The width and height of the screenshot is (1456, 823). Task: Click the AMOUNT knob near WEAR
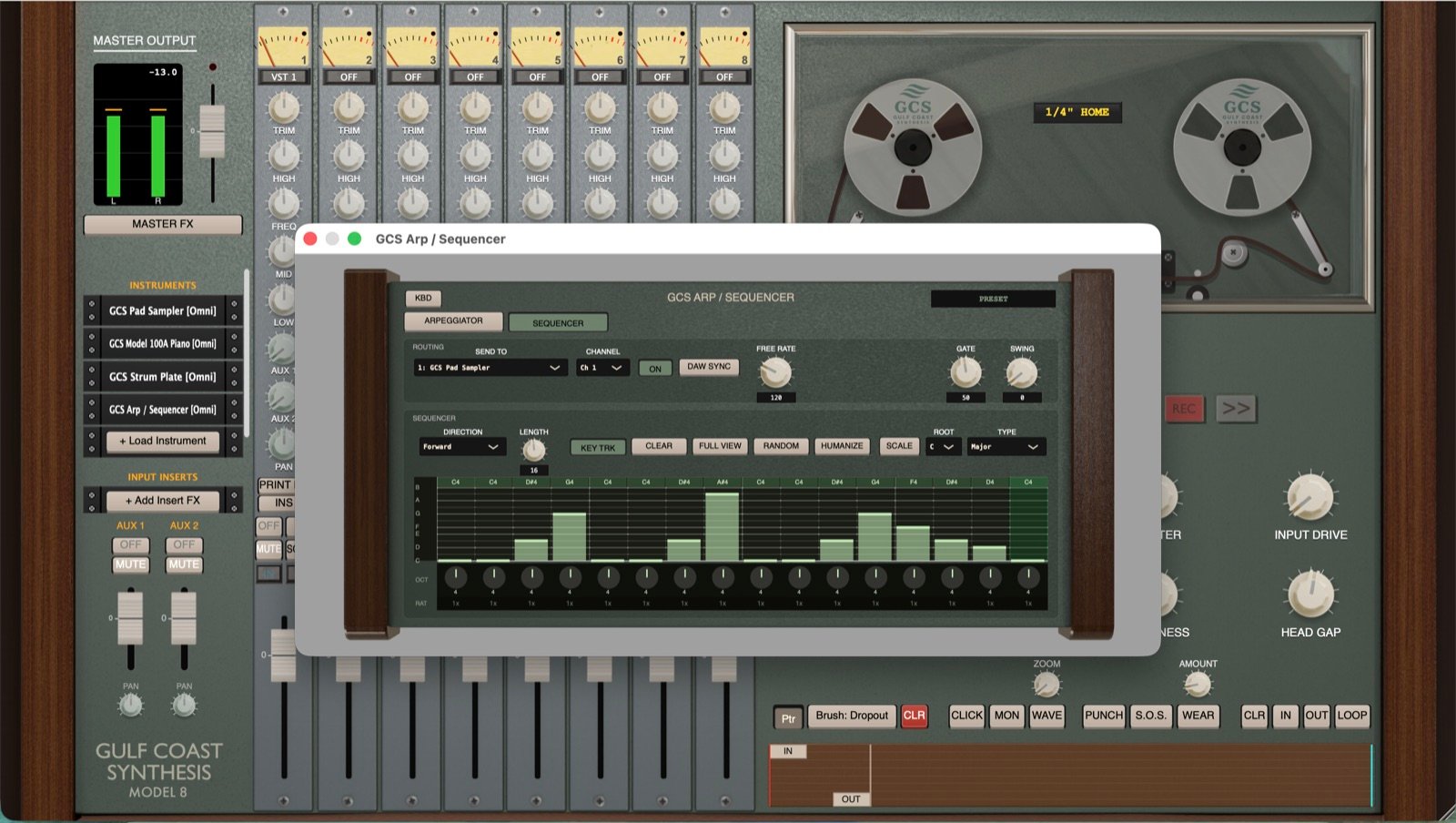pos(1197,684)
